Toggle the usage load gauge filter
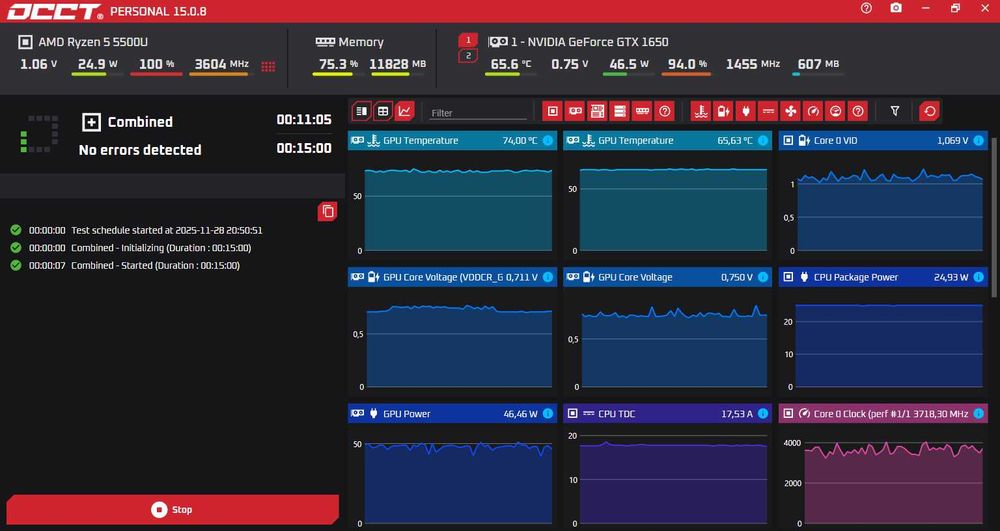1000x531 pixels. pyautogui.click(x=835, y=112)
